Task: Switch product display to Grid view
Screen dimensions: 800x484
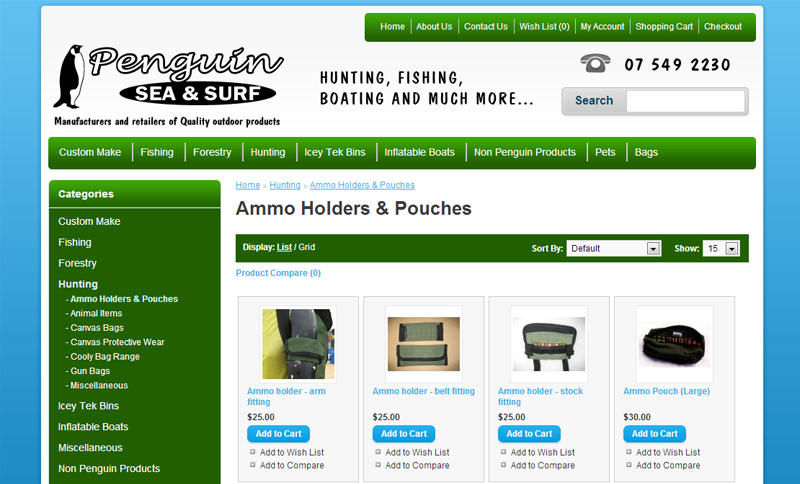Action: 307,247
